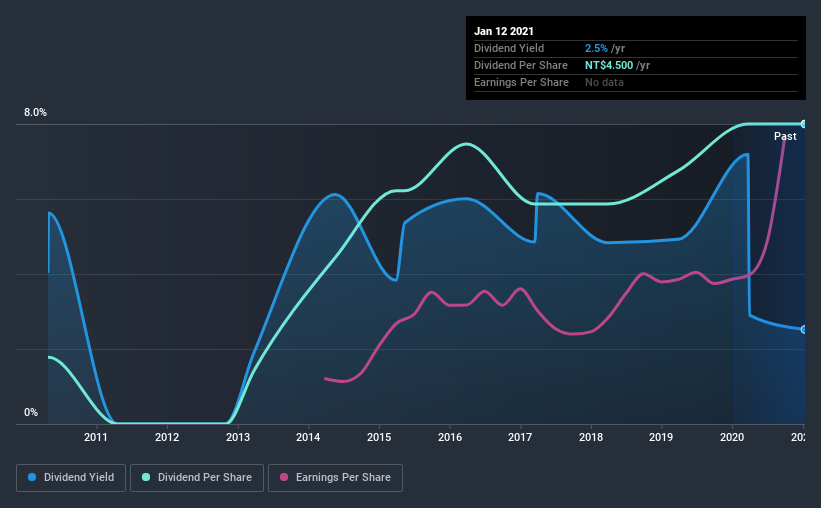Toggle the Dividend Per Share legend button
821x508 pixels.
click(197, 478)
